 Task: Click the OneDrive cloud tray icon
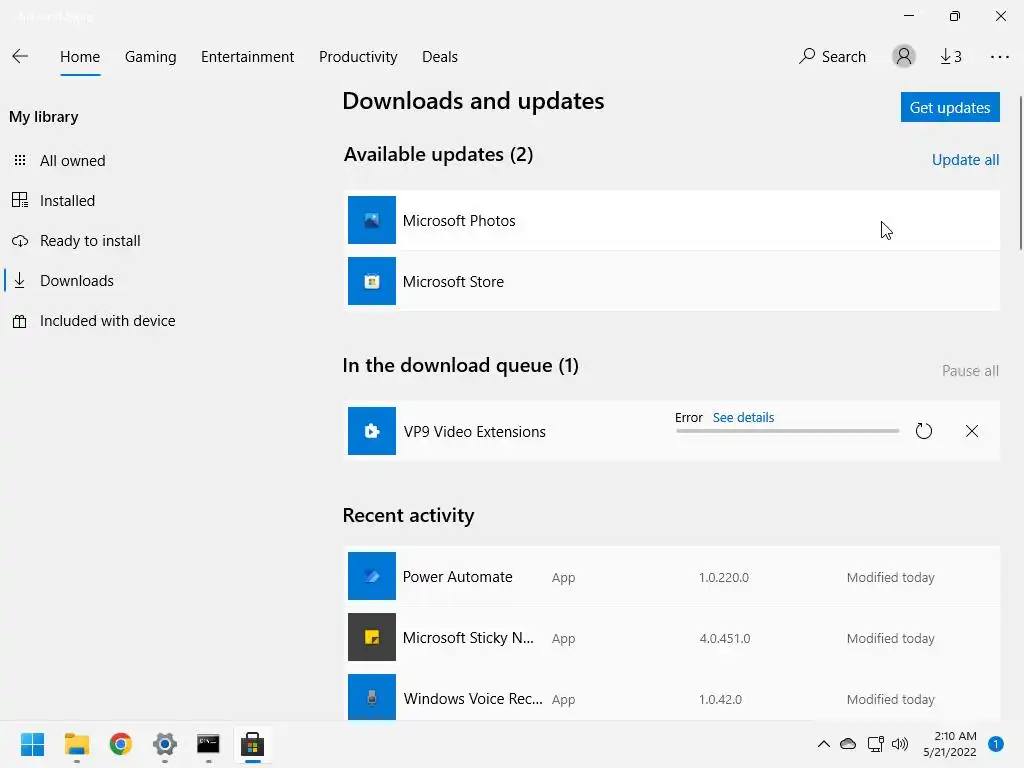pyautogui.click(x=848, y=744)
